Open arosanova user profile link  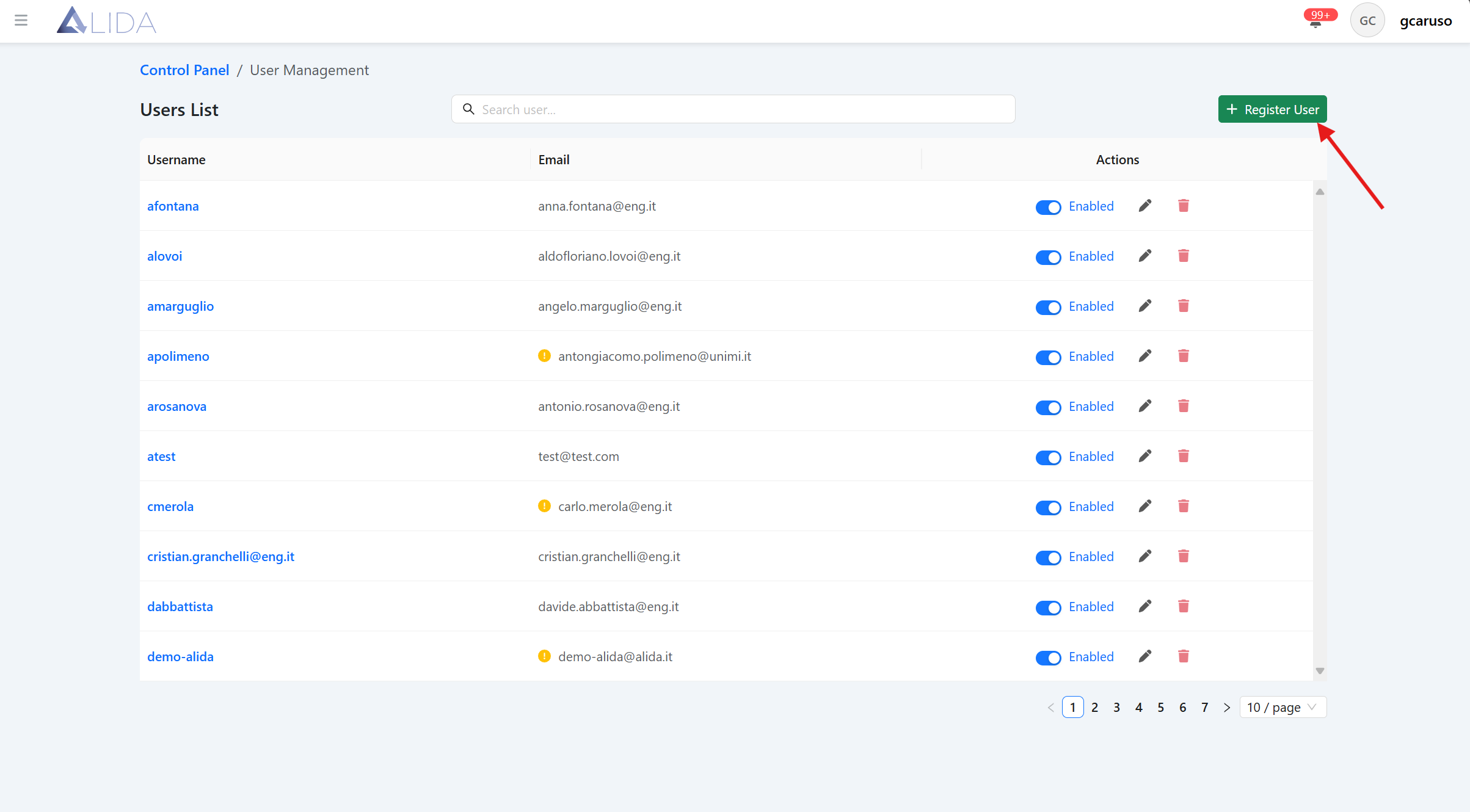[176, 407]
